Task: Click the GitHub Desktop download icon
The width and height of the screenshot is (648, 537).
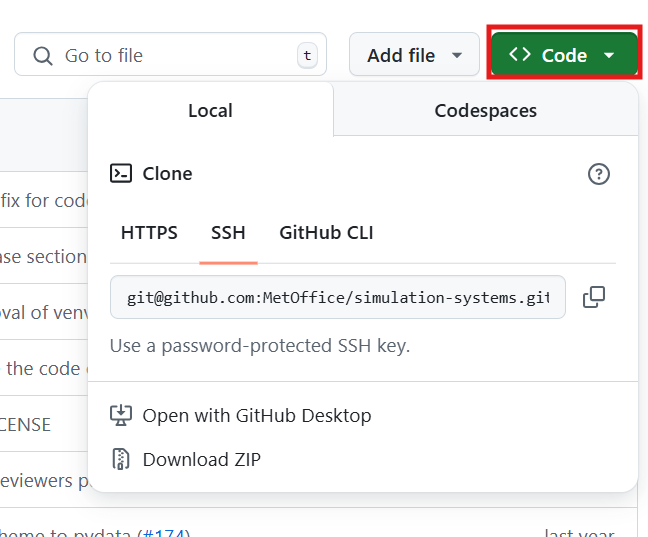Action: point(121,415)
